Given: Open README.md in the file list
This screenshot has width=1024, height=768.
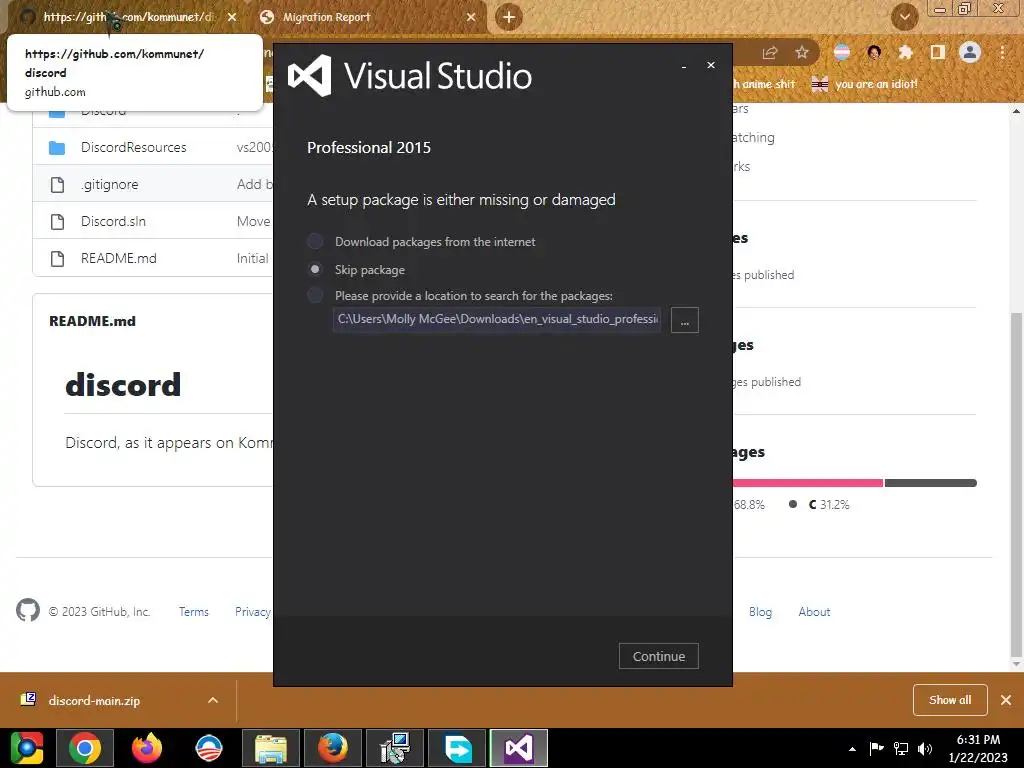Looking at the screenshot, I should 119,259.
